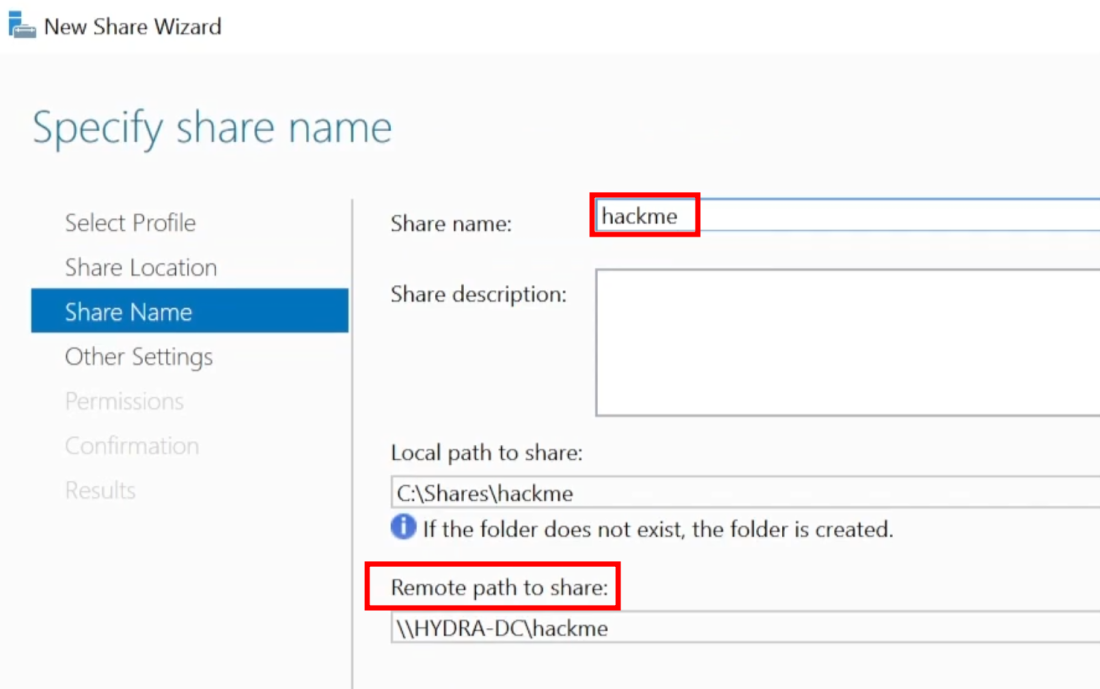Click the 'Specify share name' page heading
The image size is (1100, 689).
tap(212, 129)
